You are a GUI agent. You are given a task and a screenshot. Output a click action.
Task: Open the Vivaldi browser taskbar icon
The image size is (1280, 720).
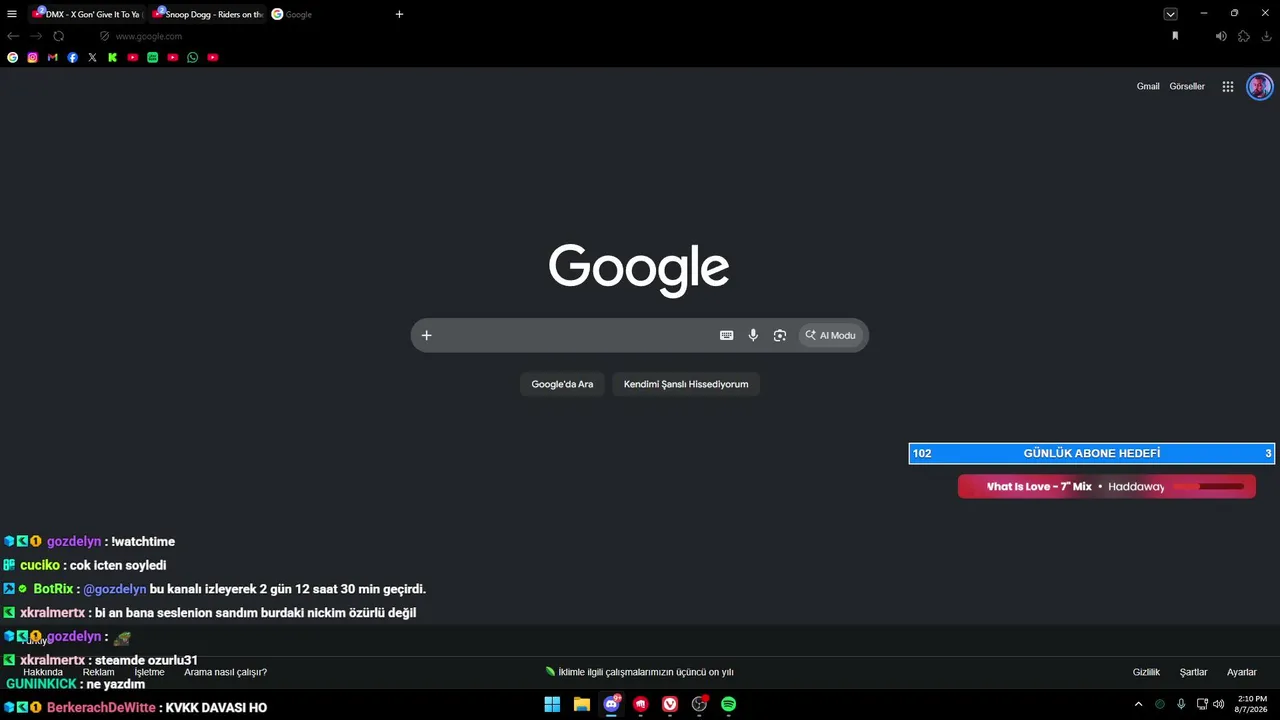click(x=670, y=704)
